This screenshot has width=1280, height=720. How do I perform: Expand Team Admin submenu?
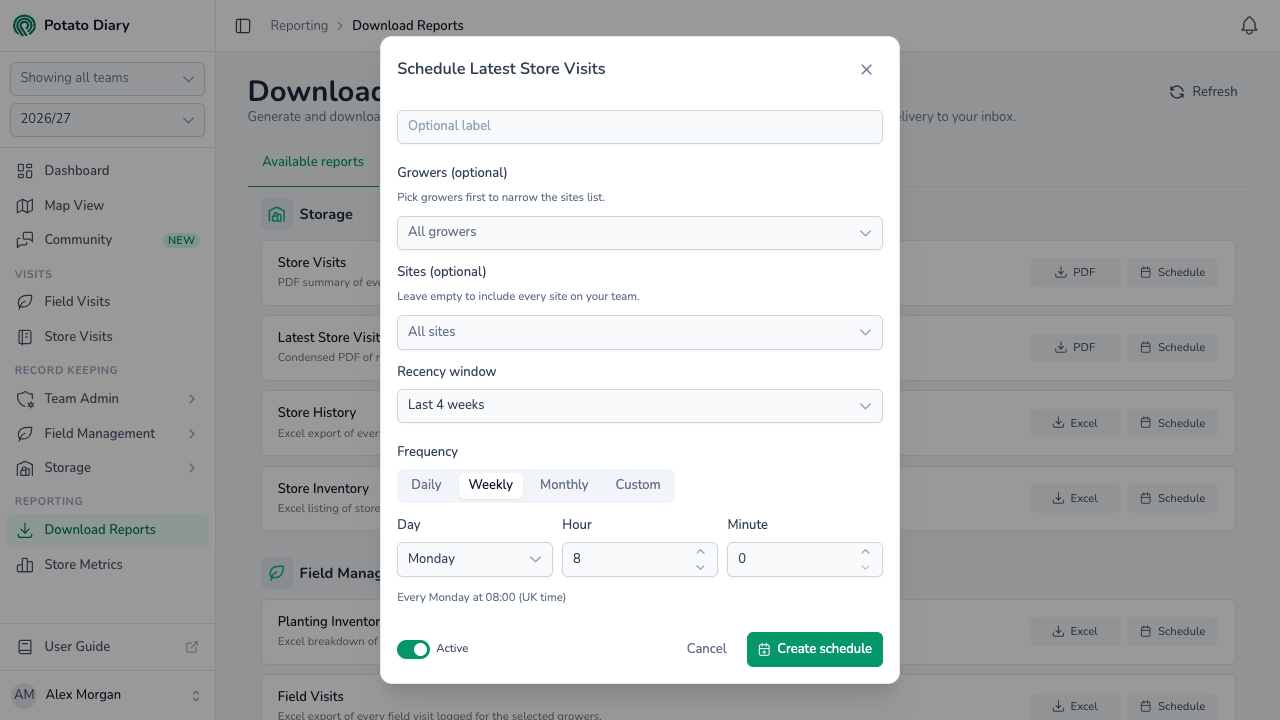click(108, 399)
